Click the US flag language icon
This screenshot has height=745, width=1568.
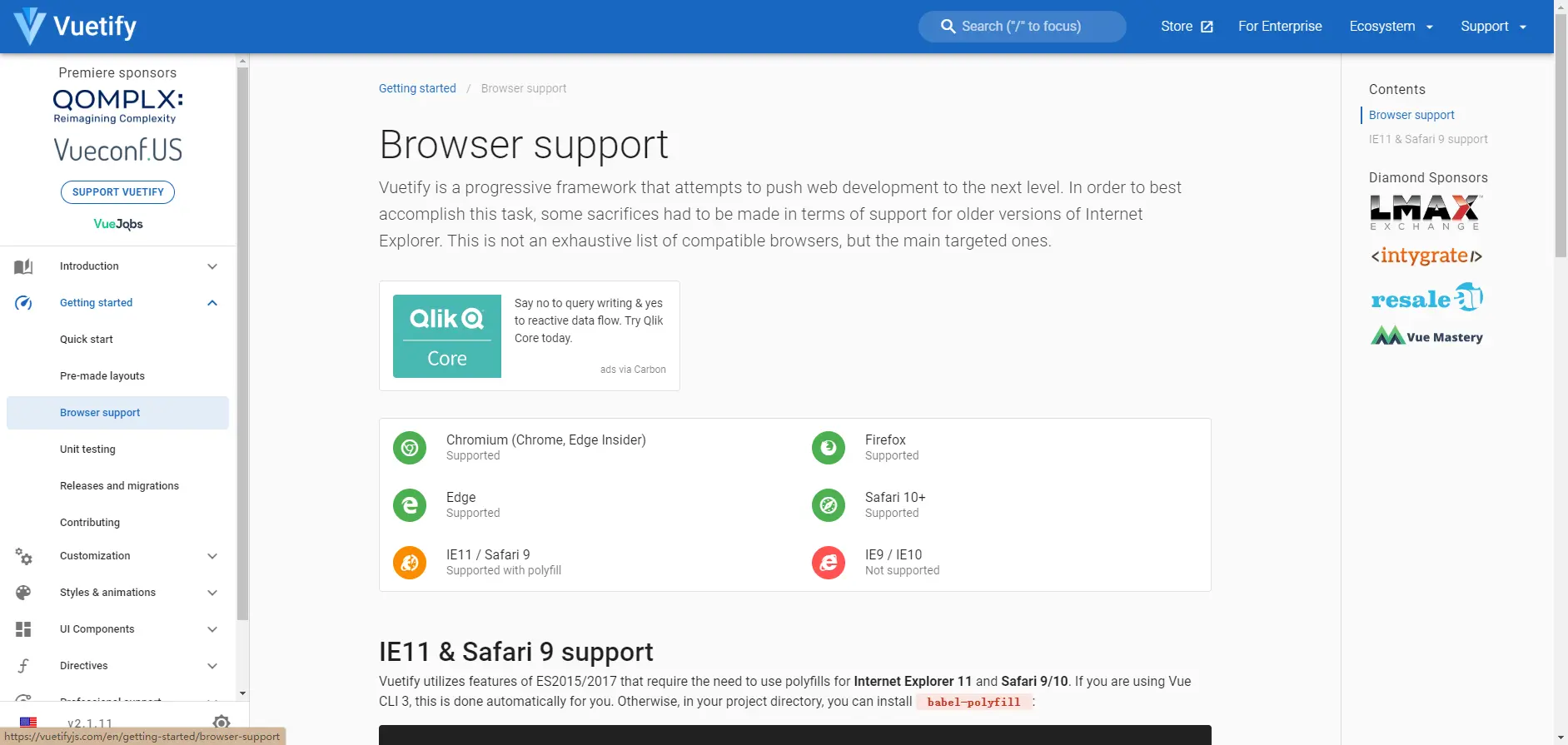pos(28,722)
